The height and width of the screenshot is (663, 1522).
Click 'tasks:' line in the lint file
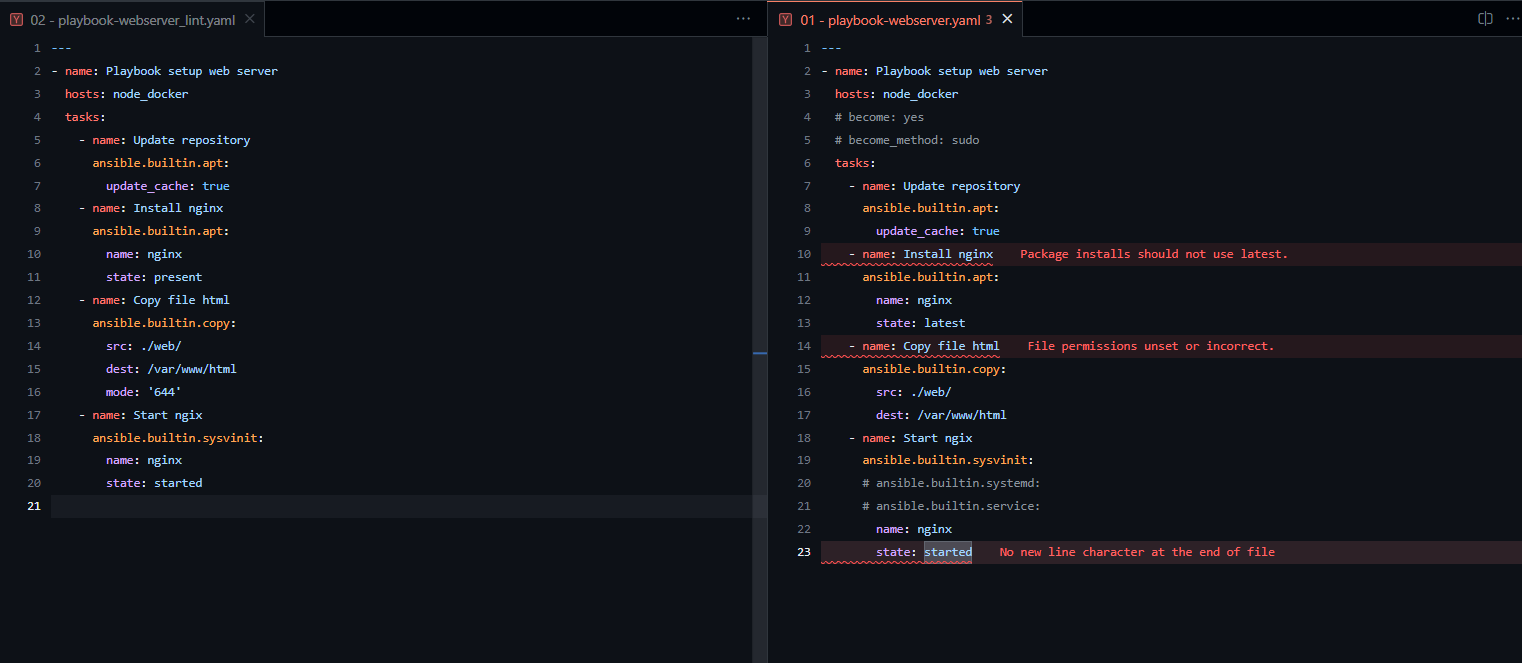click(x=85, y=117)
